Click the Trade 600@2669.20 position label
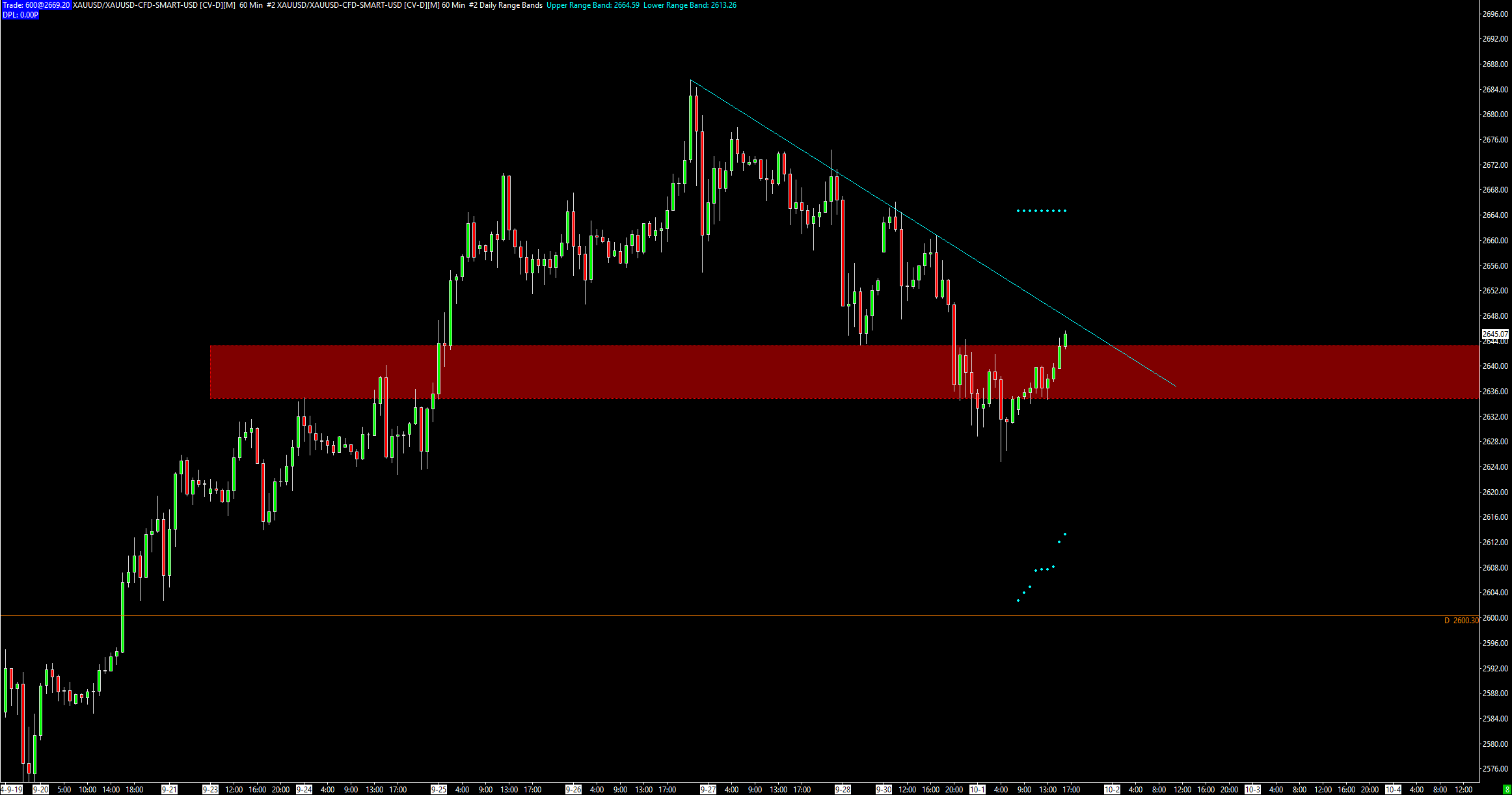This screenshot has width=1512, height=795. point(36,5)
